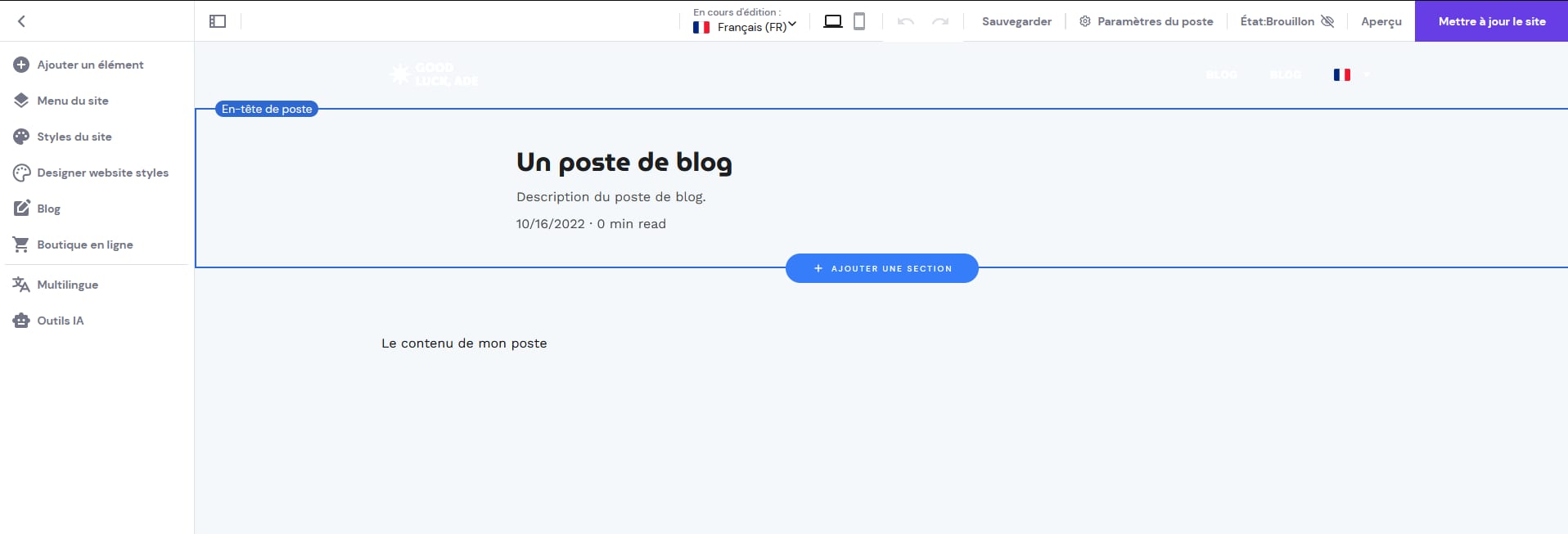Click the back arrow icon
Screen dimensions: 1568x534
(22, 21)
